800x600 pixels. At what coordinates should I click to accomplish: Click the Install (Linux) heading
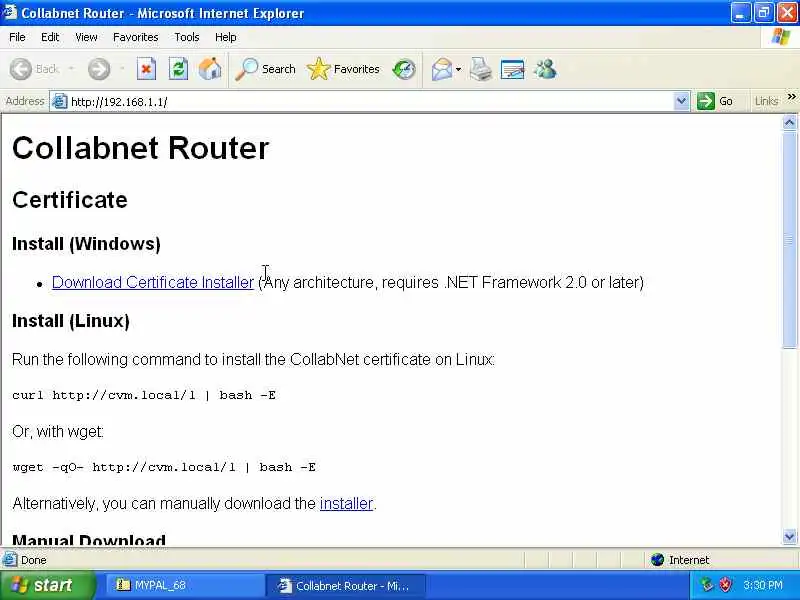[71, 321]
